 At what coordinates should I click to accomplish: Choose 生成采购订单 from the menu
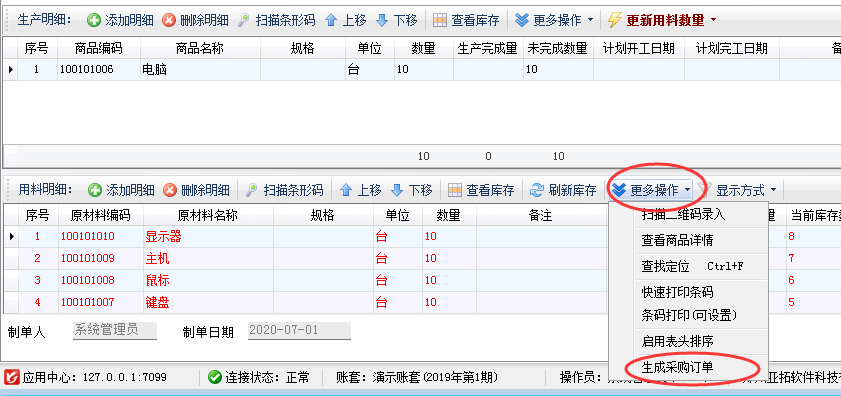(677, 367)
